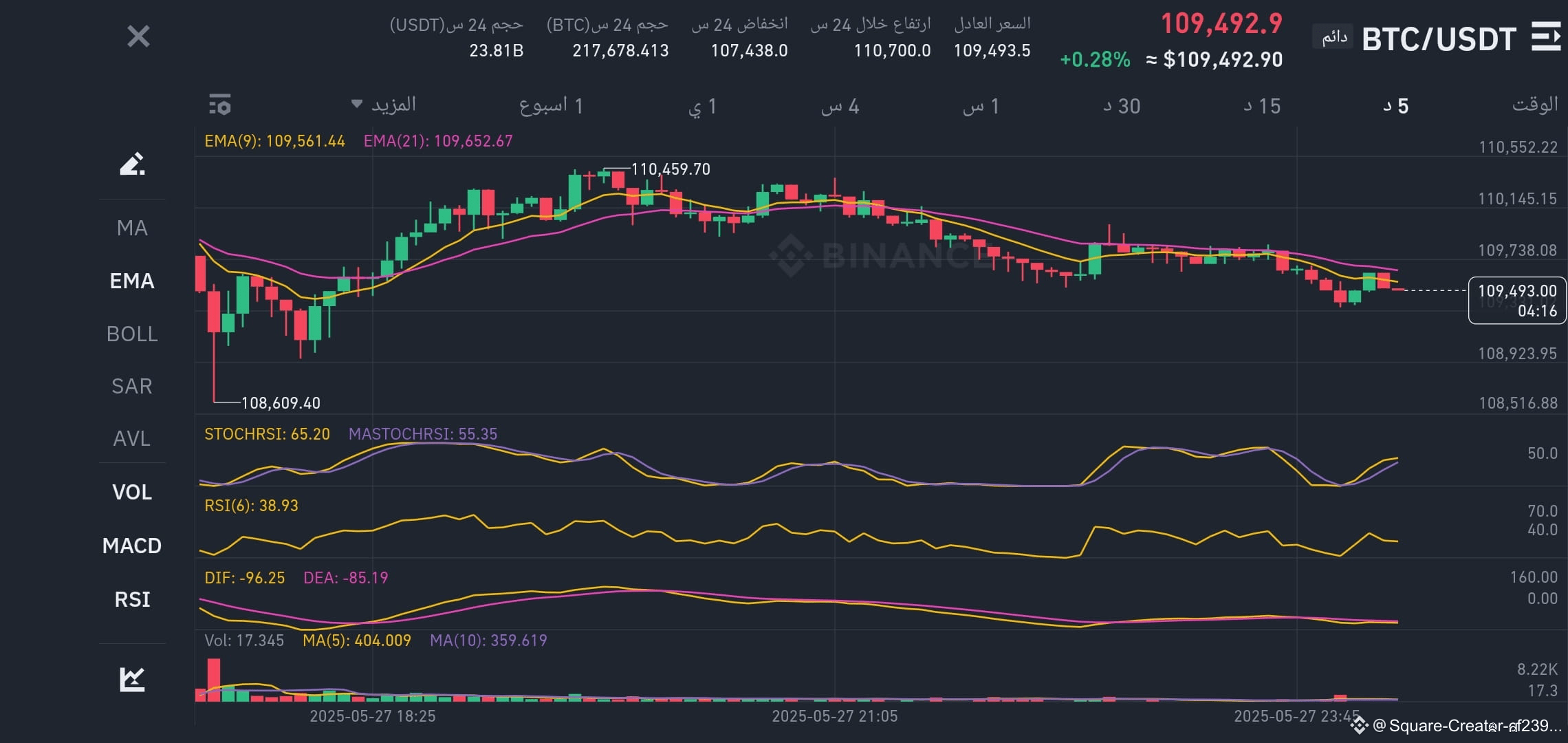The image size is (1568, 743).
Task: Click the MASTOCHRSI: 55.35 label
Action: [x=422, y=434]
